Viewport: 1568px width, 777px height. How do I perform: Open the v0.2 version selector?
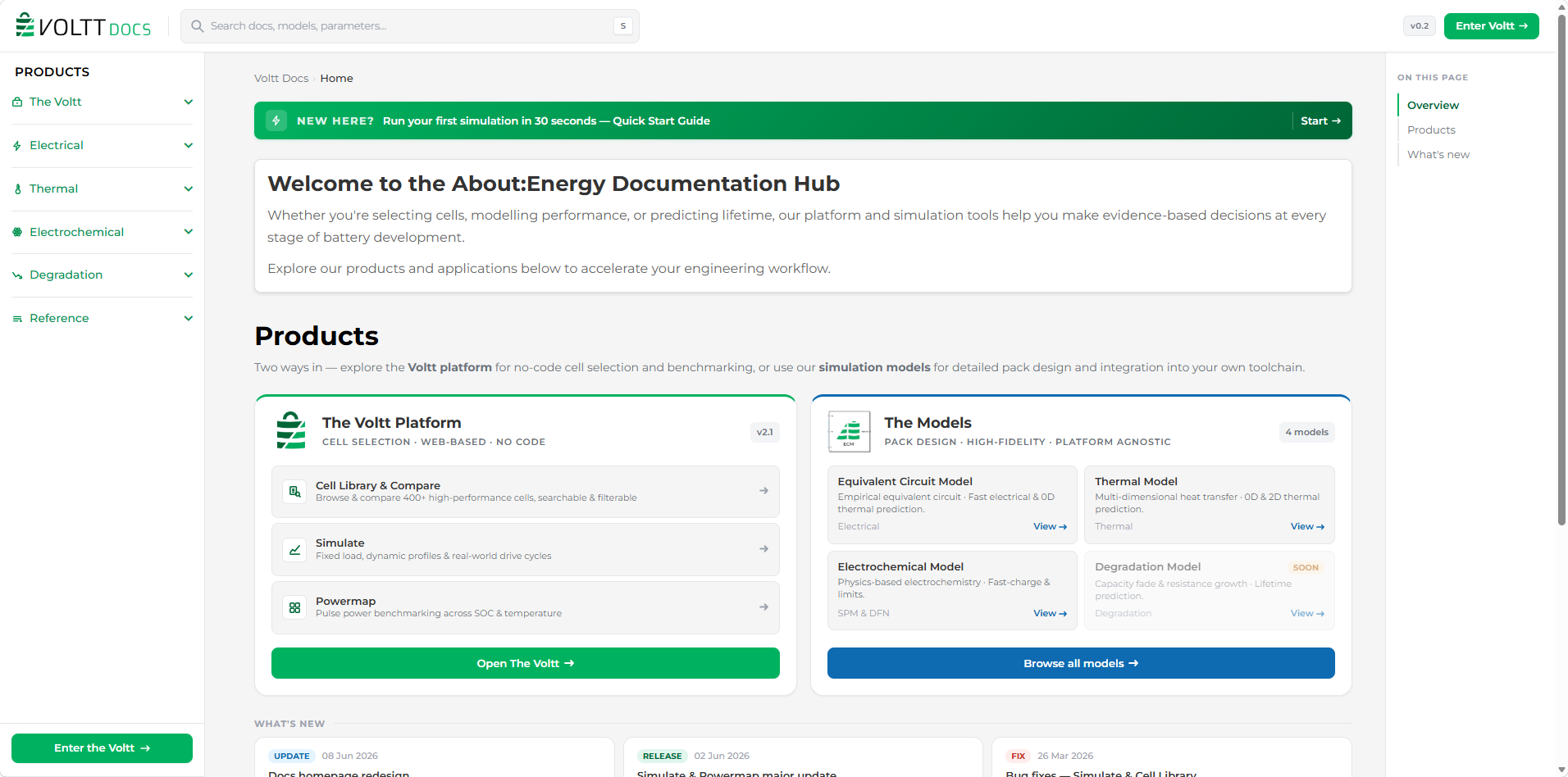[1419, 26]
